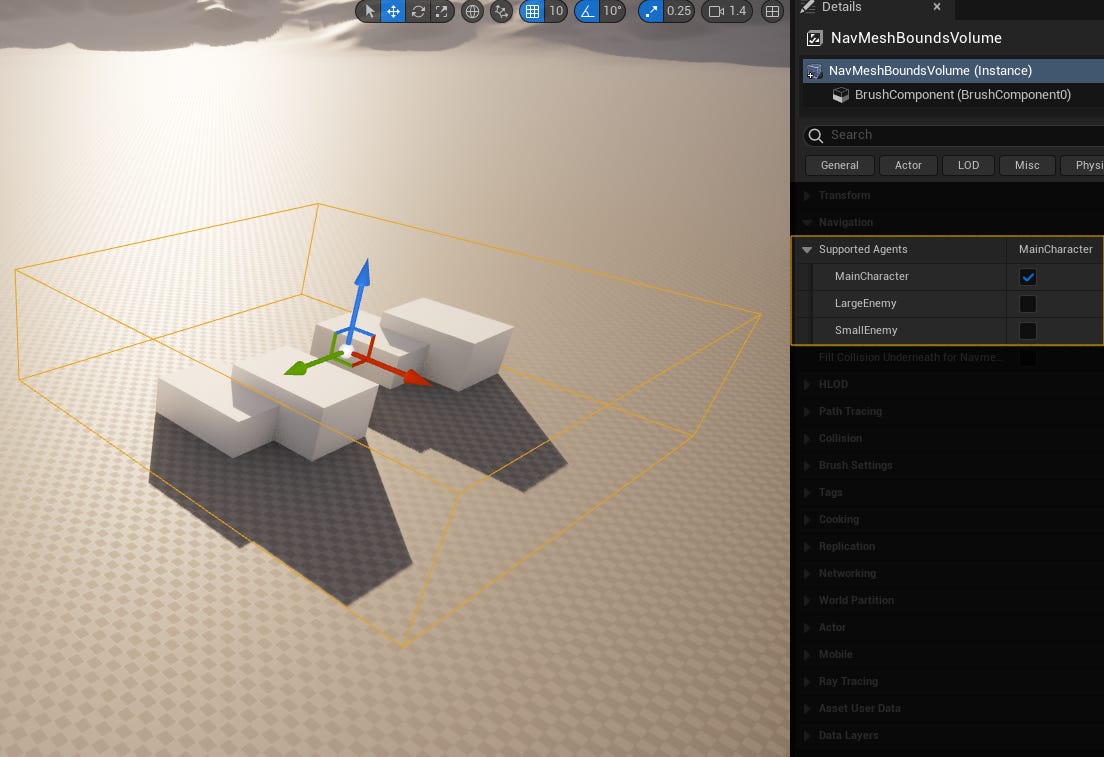Check the LargeEnemy agent box
This screenshot has height=757, width=1104.
pos(1028,303)
